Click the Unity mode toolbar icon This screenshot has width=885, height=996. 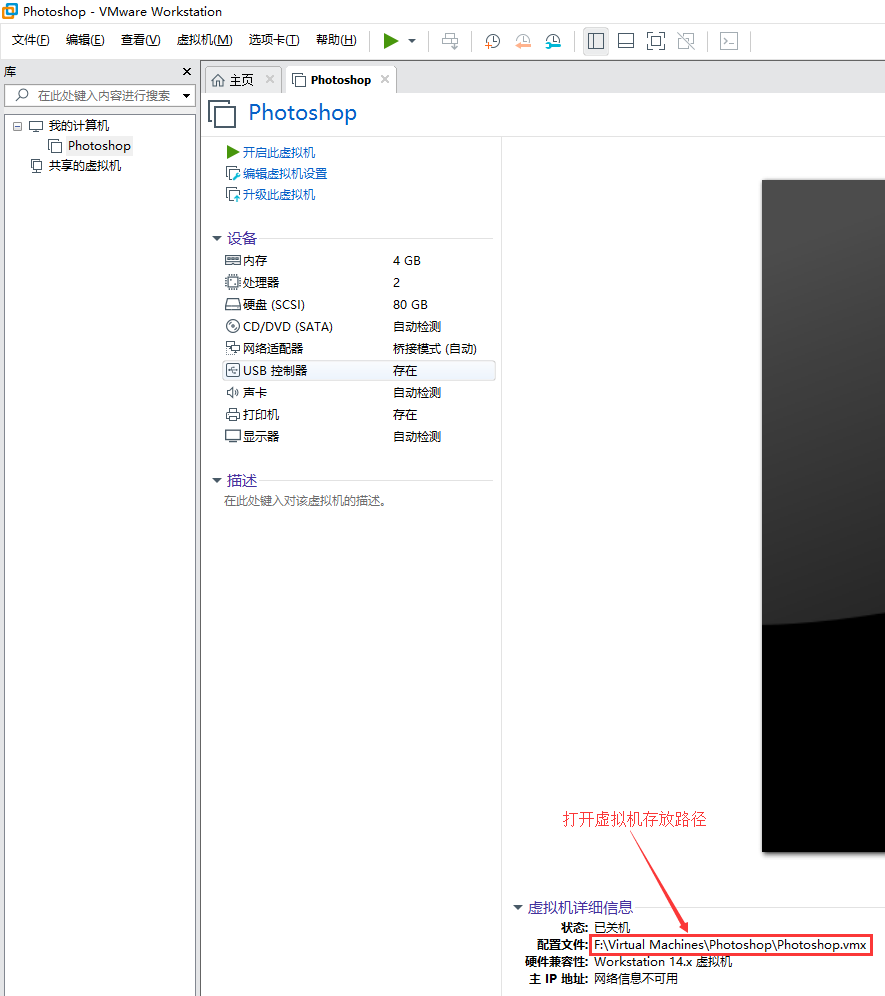[686, 41]
